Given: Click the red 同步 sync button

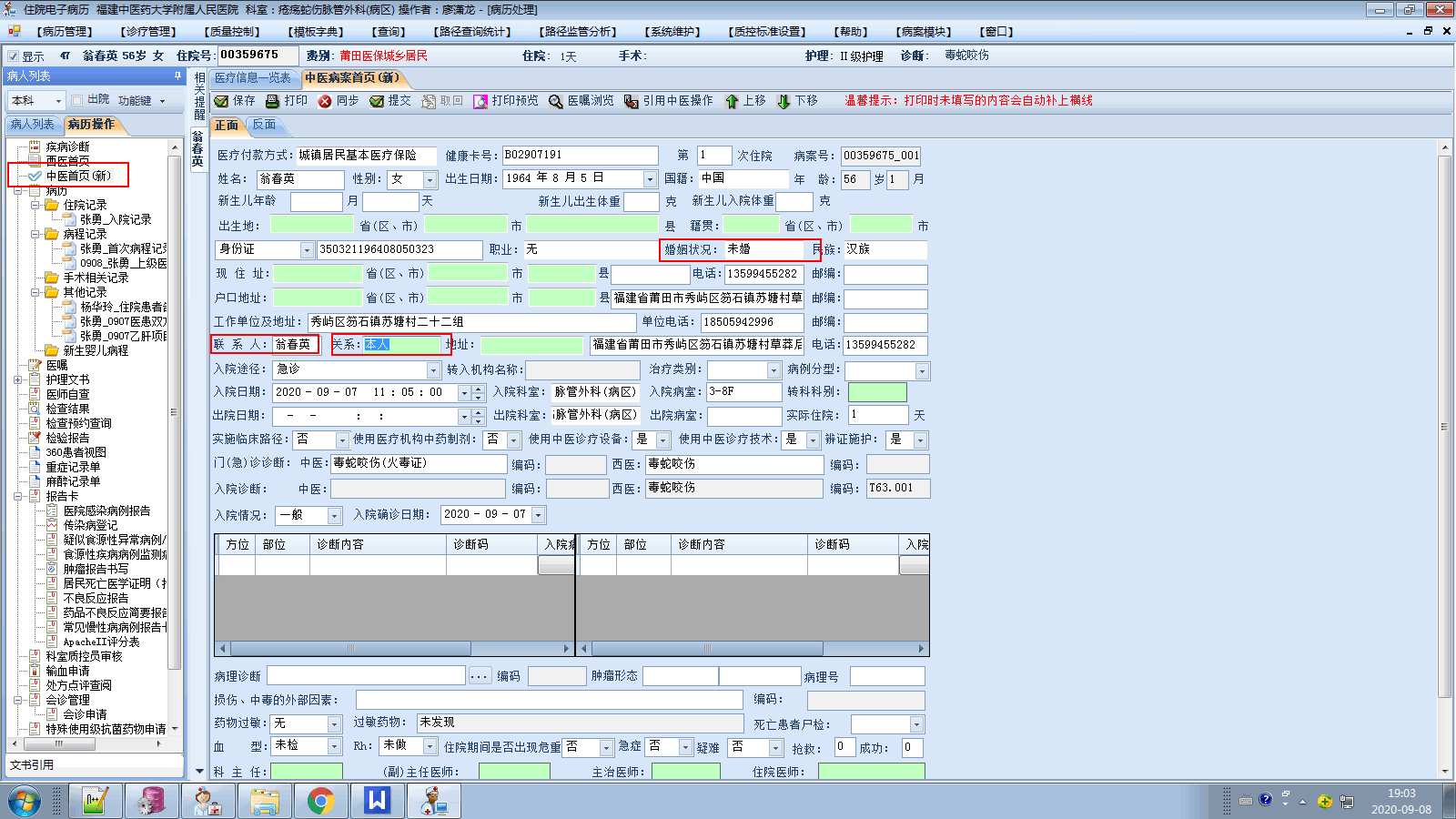Looking at the screenshot, I should coord(339,101).
